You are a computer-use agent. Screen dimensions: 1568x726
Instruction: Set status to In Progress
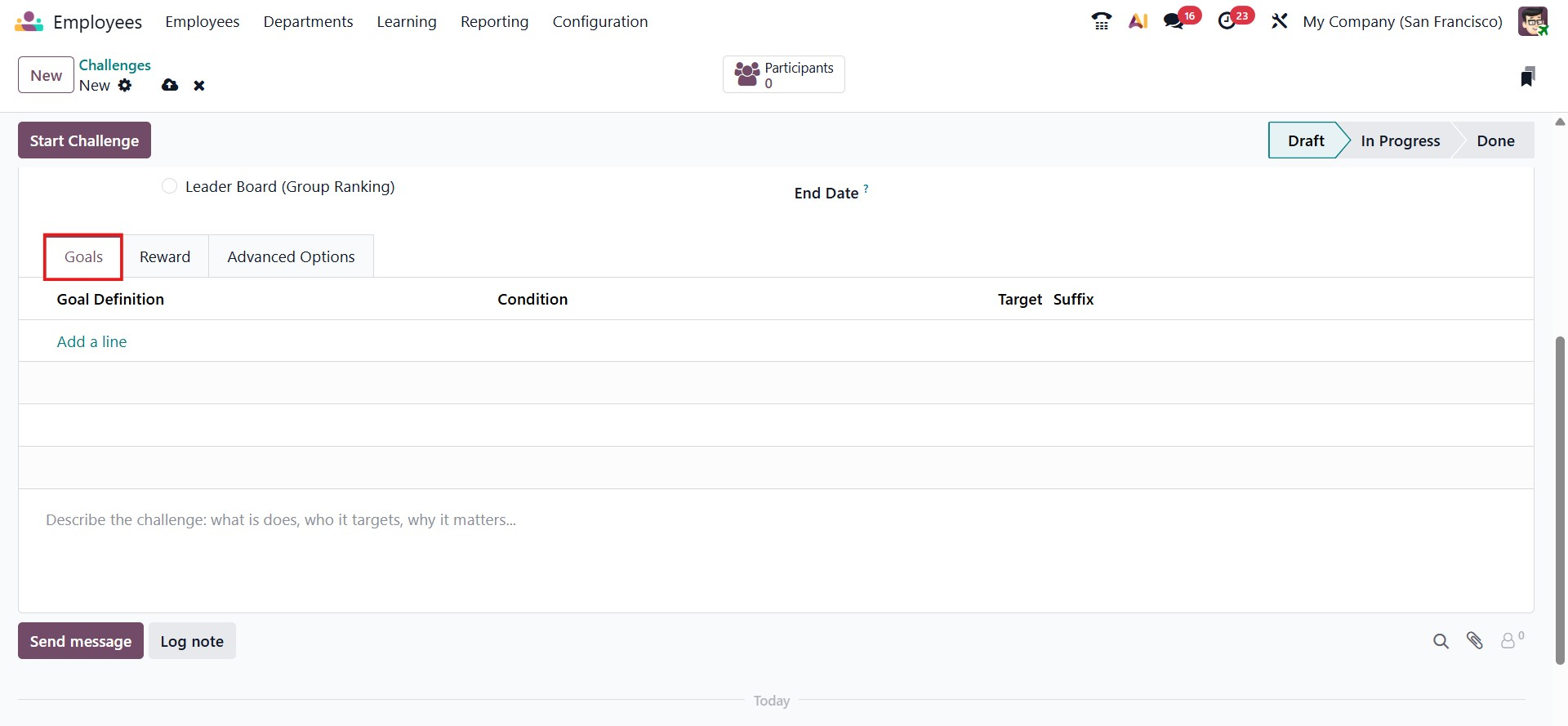[1400, 140]
